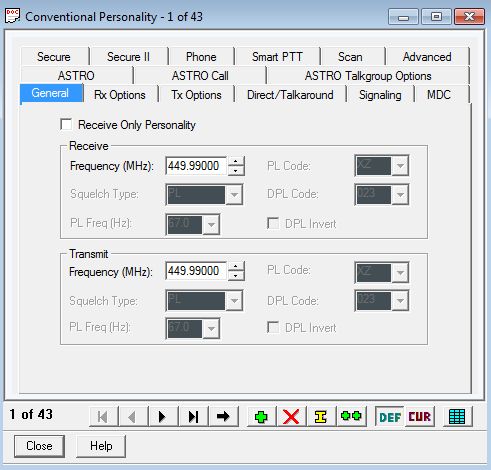Switch to the Rx Options tab

tap(120, 95)
